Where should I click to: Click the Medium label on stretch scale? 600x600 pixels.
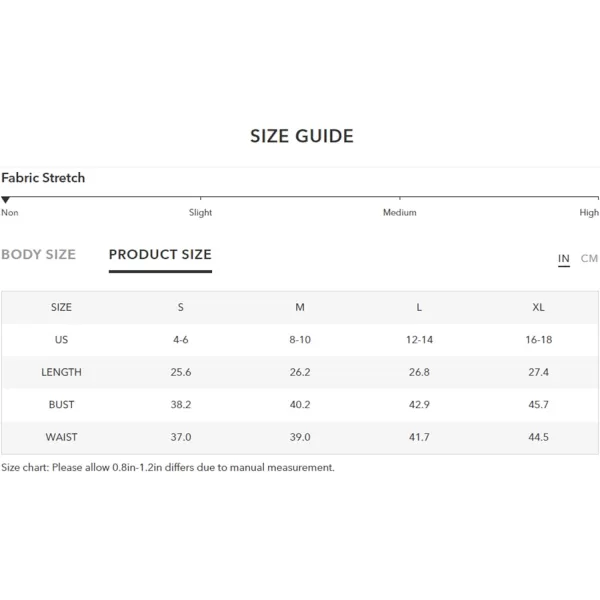tap(399, 212)
